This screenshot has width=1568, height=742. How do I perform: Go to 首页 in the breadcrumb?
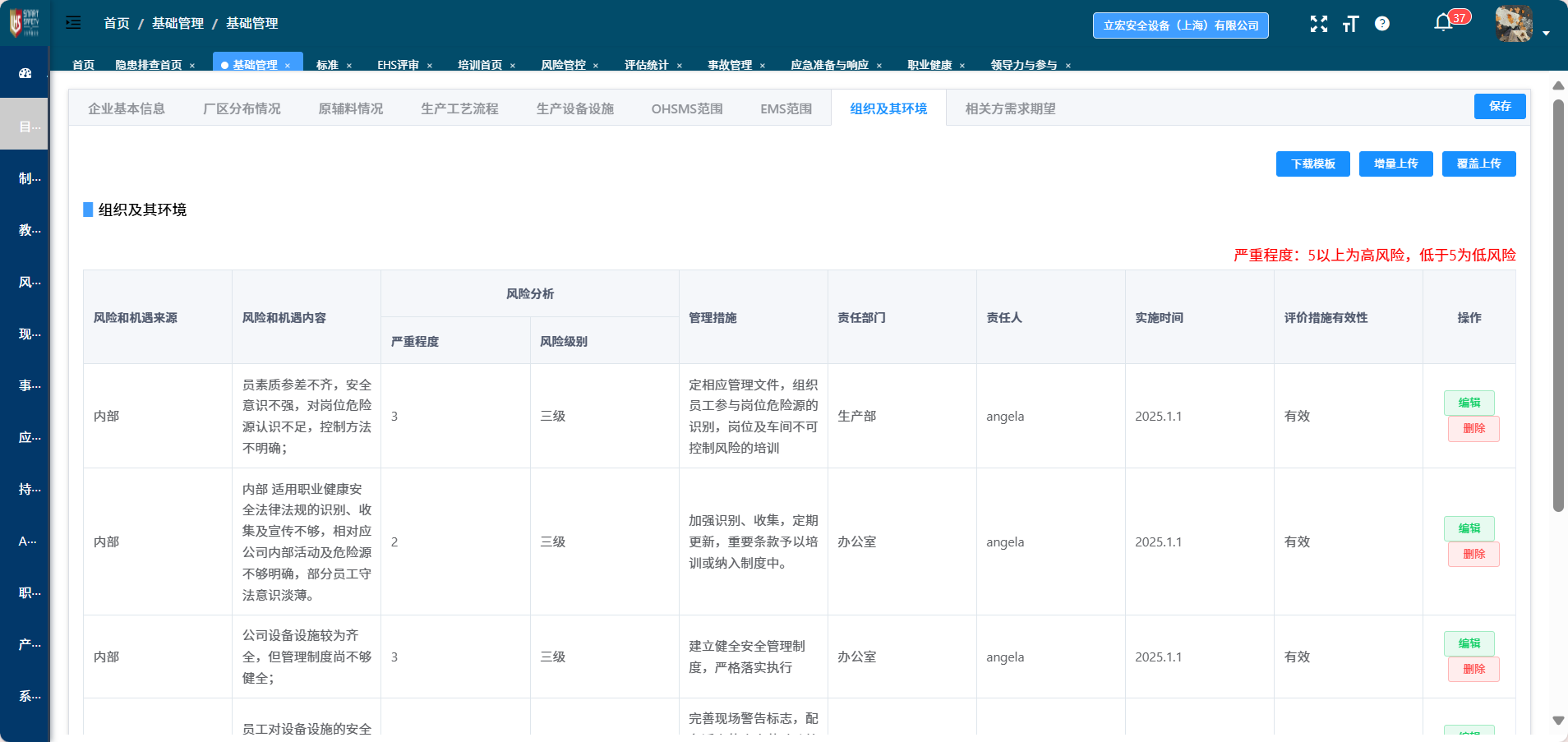(x=117, y=23)
